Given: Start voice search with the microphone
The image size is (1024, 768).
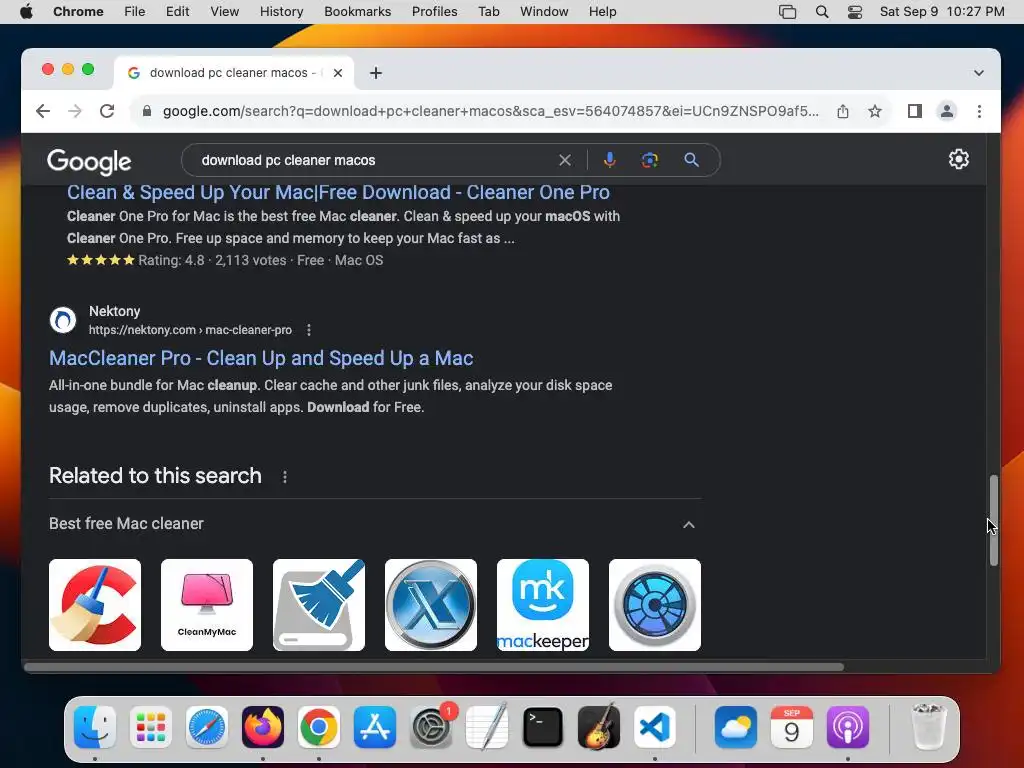Looking at the screenshot, I should point(609,160).
